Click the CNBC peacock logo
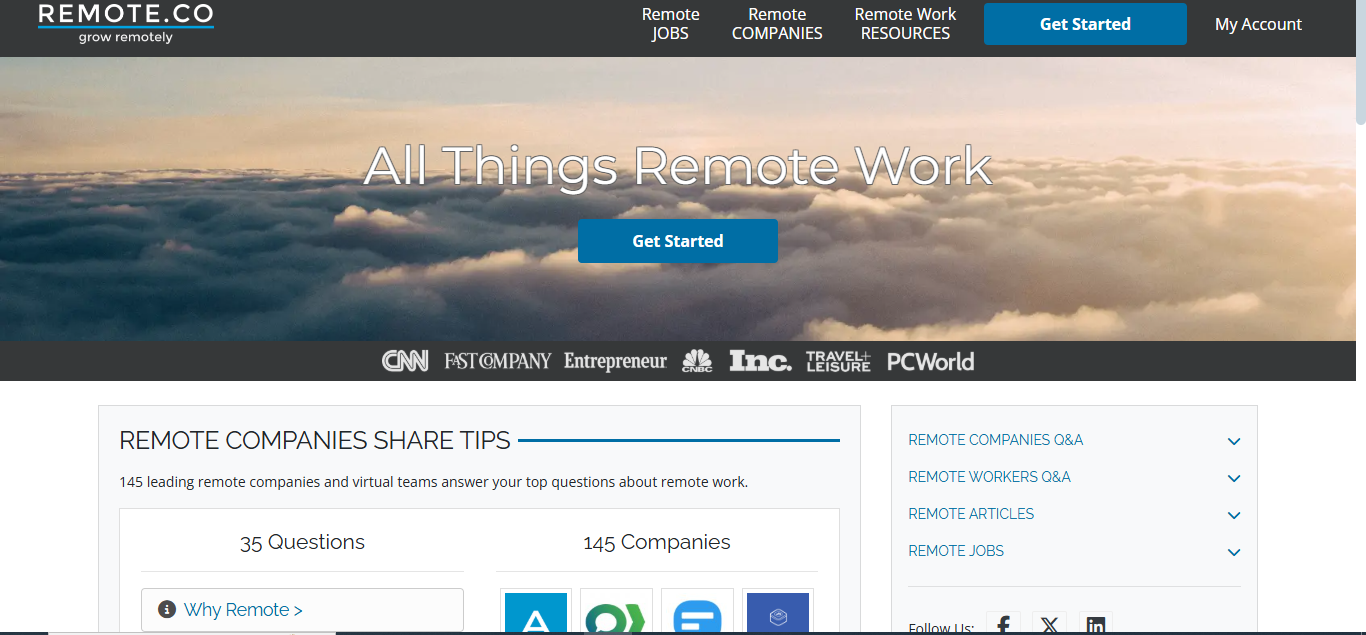1366x635 pixels. tap(697, 361)
